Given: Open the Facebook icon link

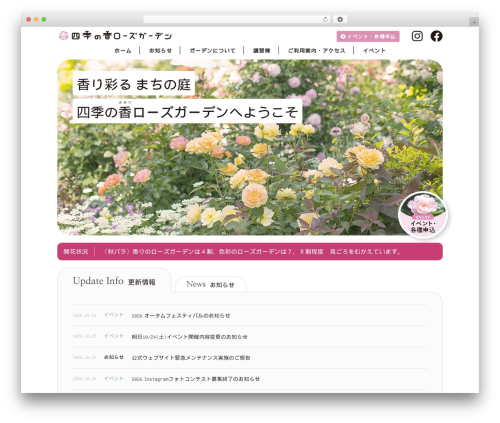Looking at the screenshot, I should click(436, 36).
